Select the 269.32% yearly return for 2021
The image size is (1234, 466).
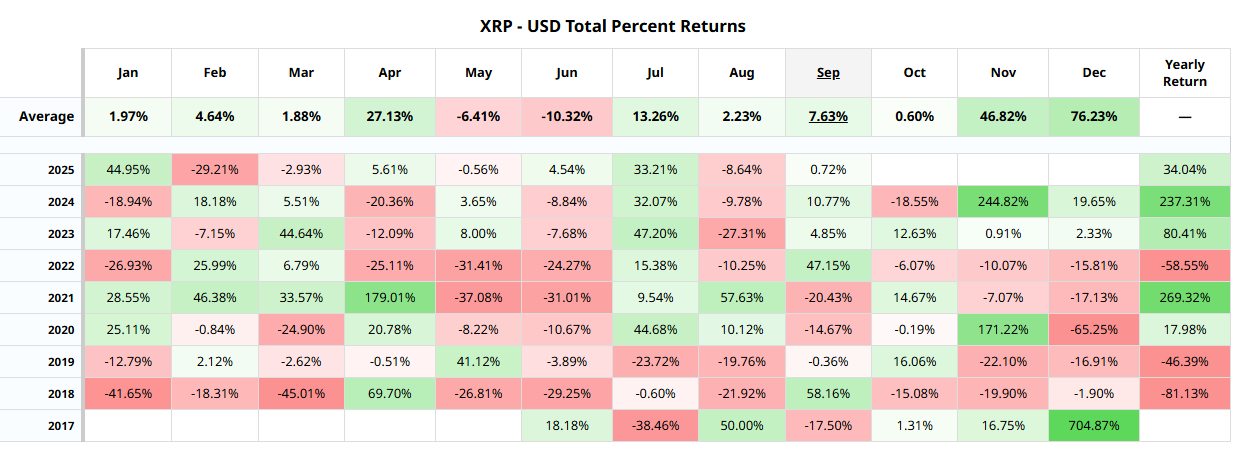tap(1185, 298)
